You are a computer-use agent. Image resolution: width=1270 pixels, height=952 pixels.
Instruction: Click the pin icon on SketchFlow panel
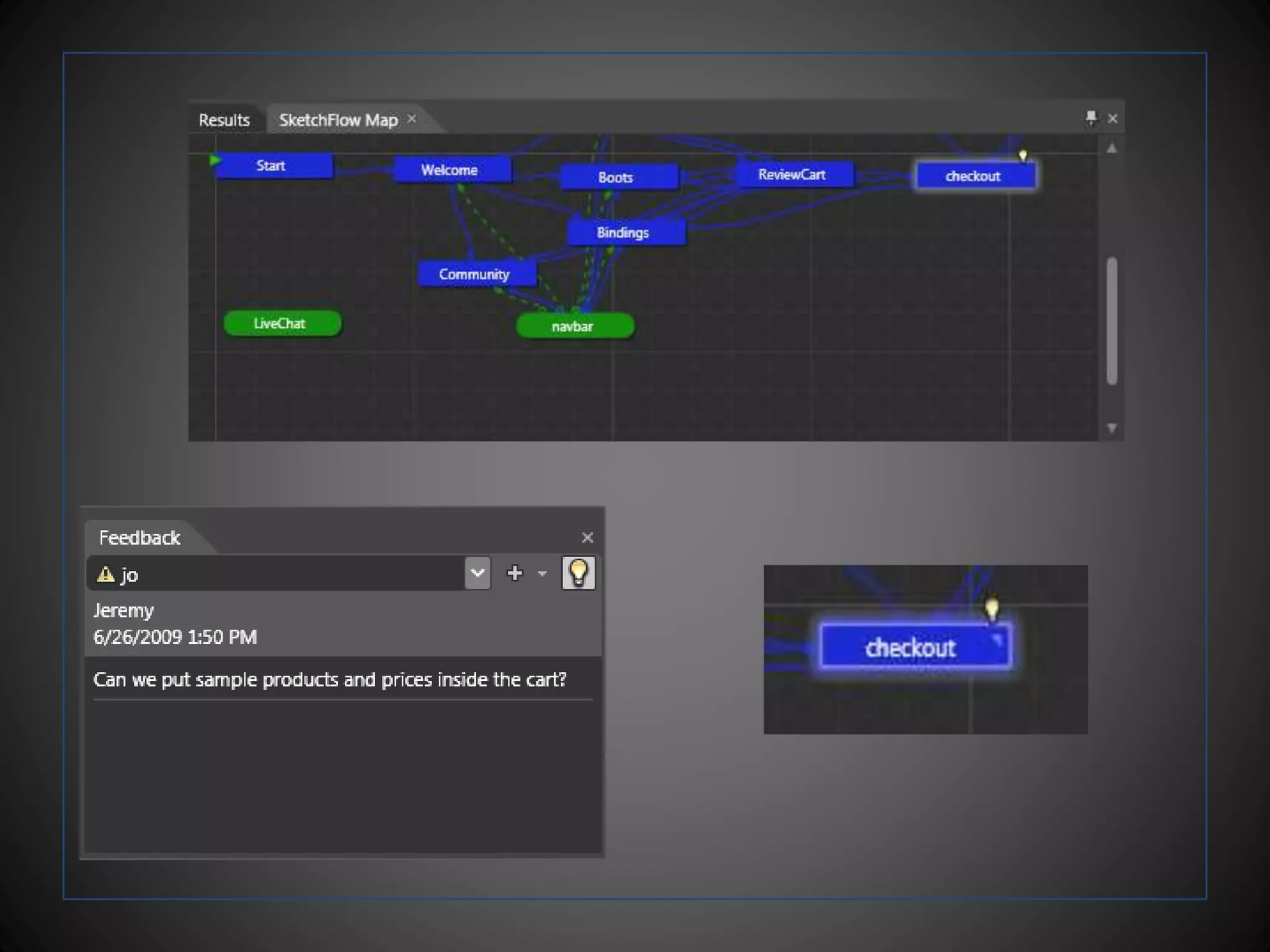[x=1091, y=118]
